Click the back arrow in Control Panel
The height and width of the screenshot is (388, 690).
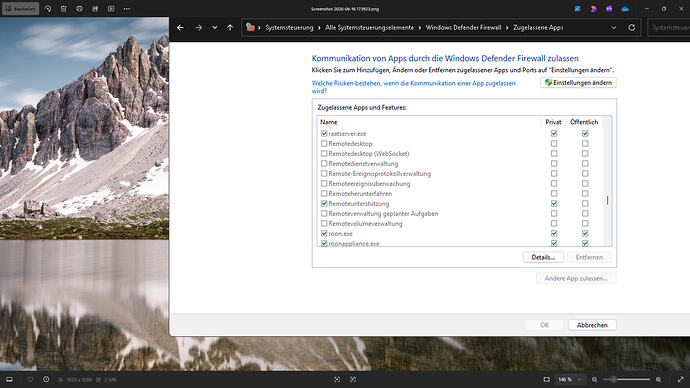pyautogui.click(x=180, y=28)
